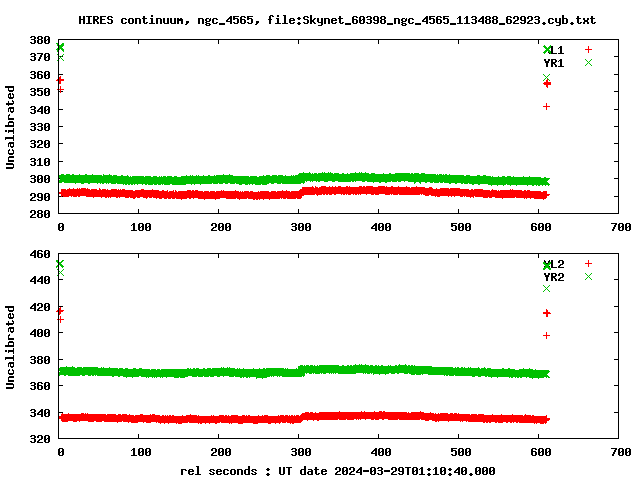This screenshot has height=480, width=640.
Task: Click the 360 y-axis tick label in lower plot
Action: coord(40,386)
